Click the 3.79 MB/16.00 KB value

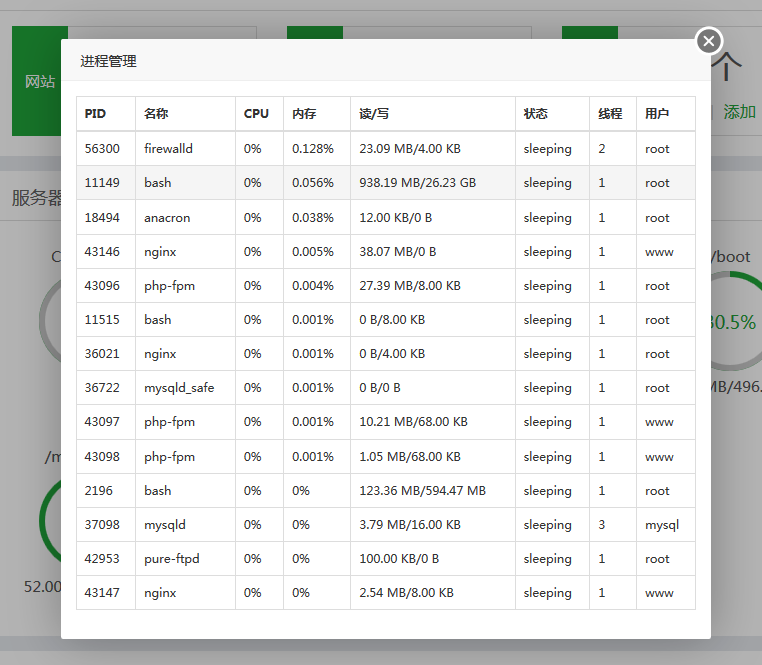410,525
